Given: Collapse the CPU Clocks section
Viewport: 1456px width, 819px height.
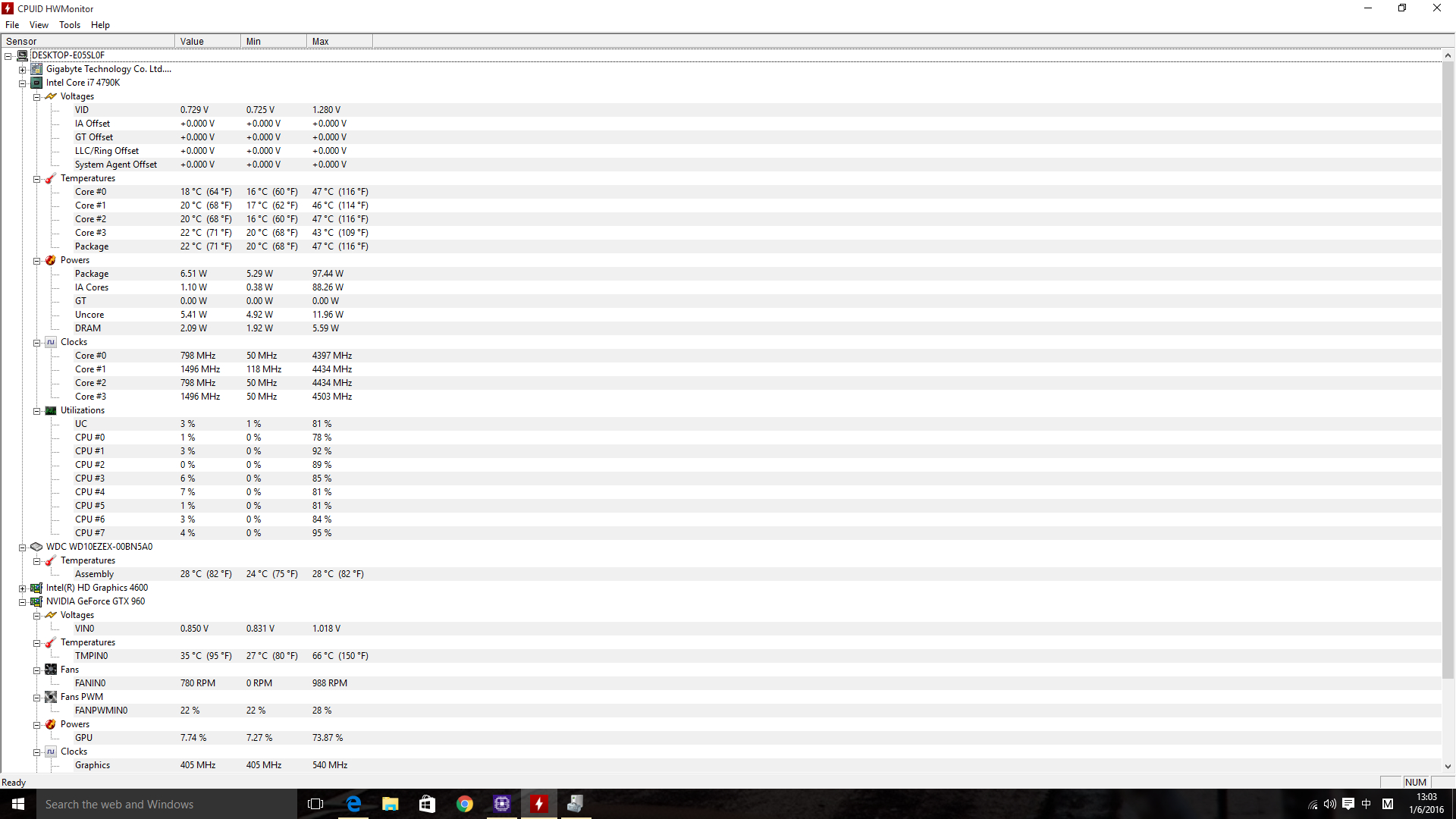Looking at the screenshot, I should point(36,343).
